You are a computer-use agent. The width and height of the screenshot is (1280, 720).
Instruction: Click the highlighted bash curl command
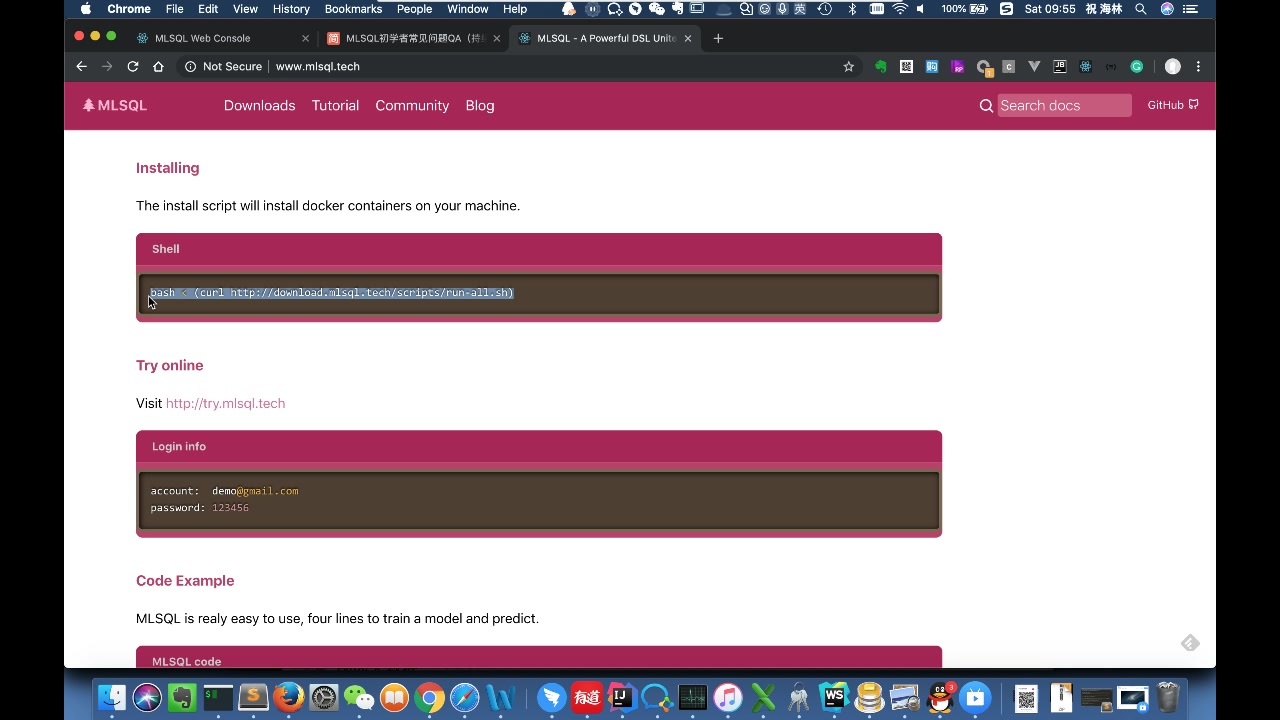332,293
